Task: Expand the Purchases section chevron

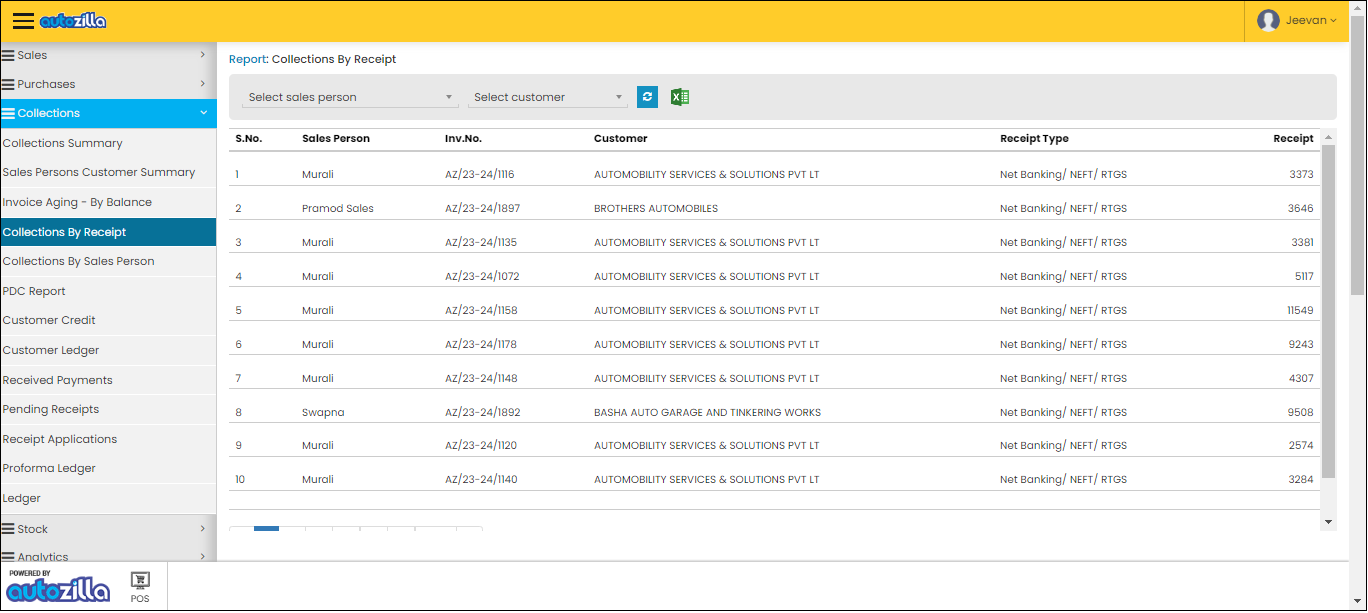Action: pos(202,84)
